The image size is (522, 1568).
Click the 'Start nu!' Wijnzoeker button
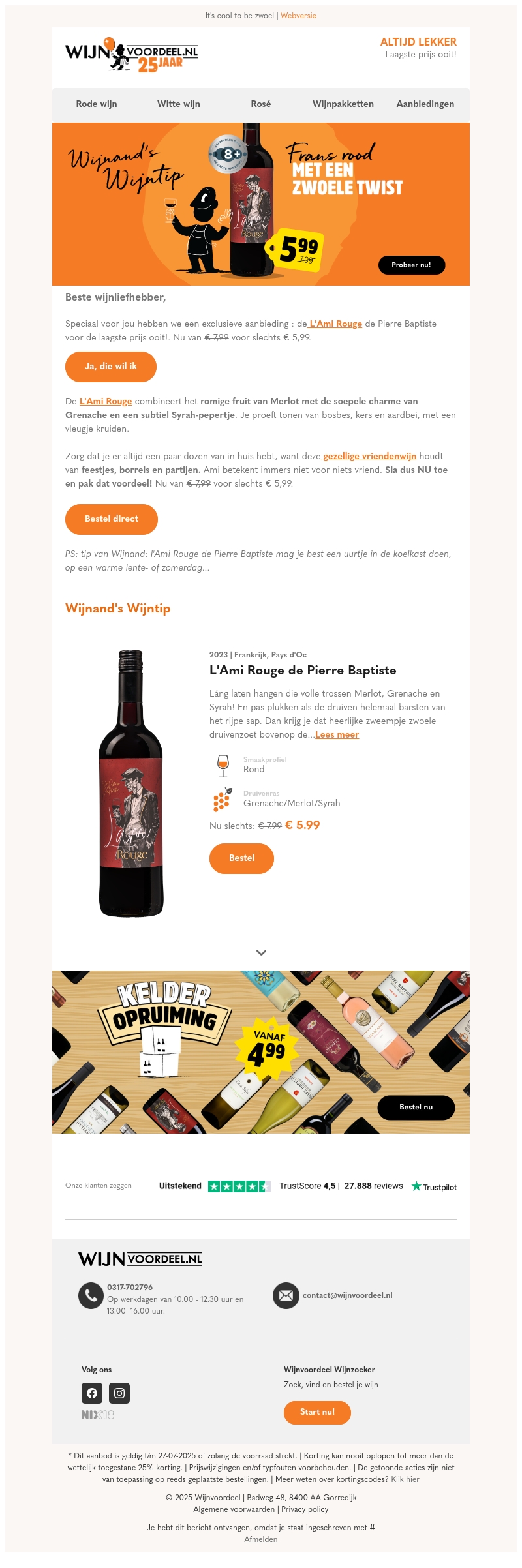coord(317,1412)
